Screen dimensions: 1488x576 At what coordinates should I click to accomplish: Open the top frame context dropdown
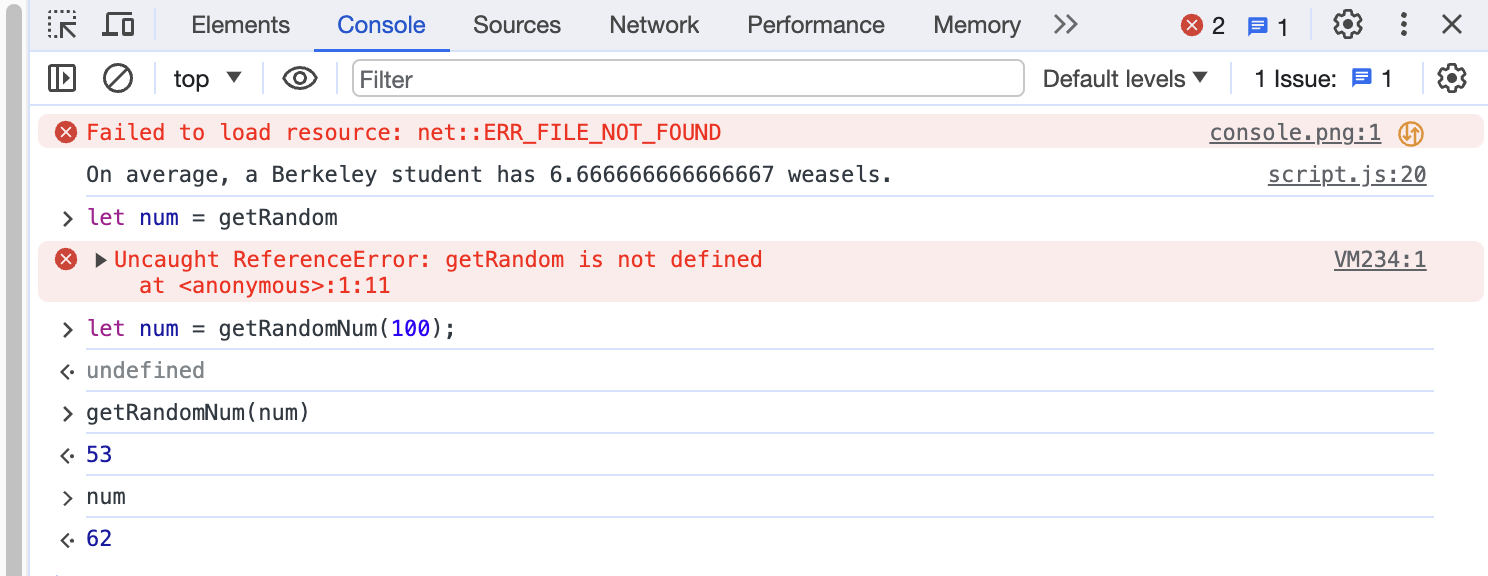click(207, 78)
